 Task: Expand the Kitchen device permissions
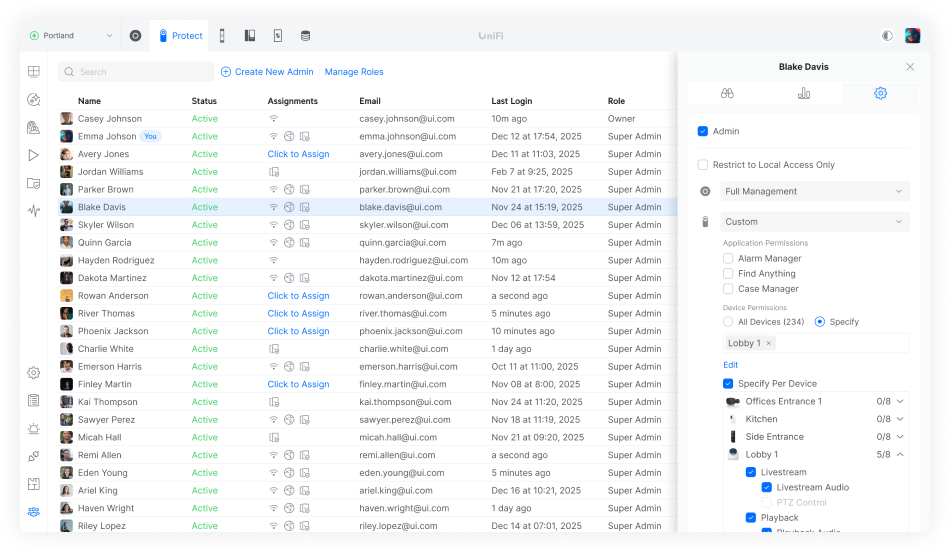coord(900,419)
